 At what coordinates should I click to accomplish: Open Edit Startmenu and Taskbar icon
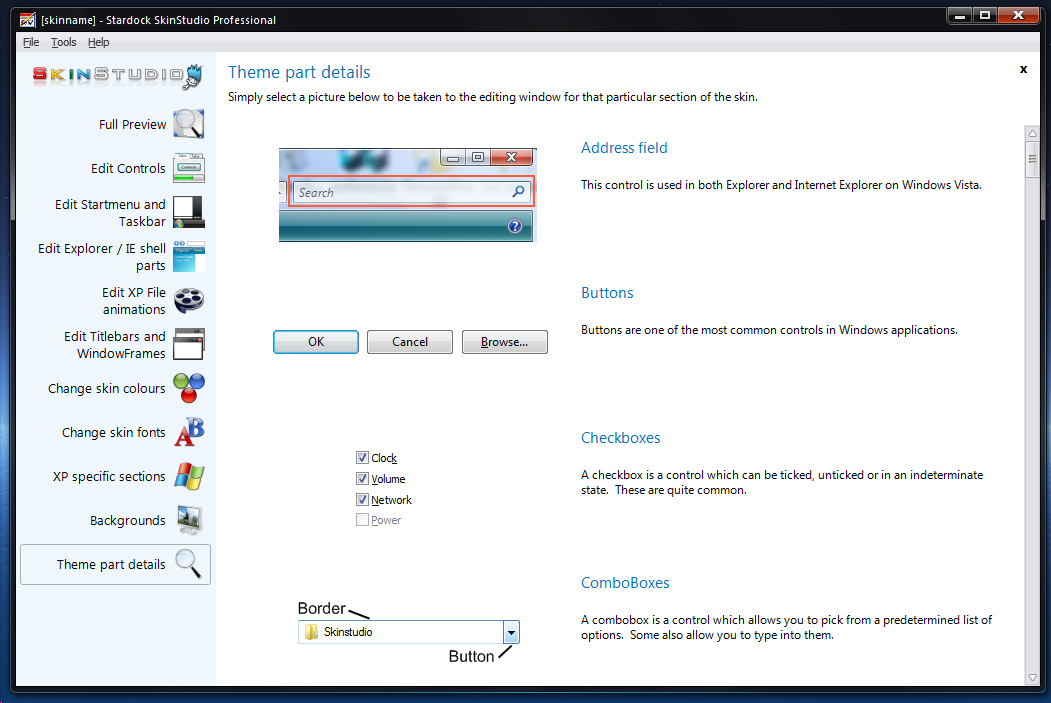[x=188, y=212]
